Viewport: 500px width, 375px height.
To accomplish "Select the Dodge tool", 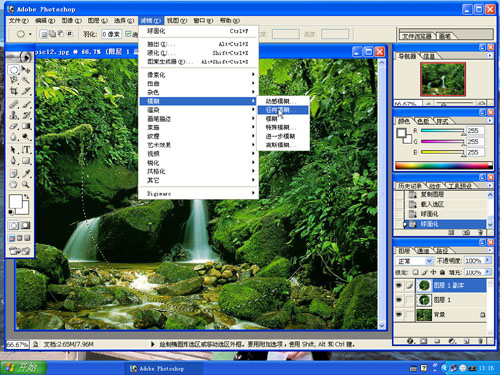I will coord(26,137).
